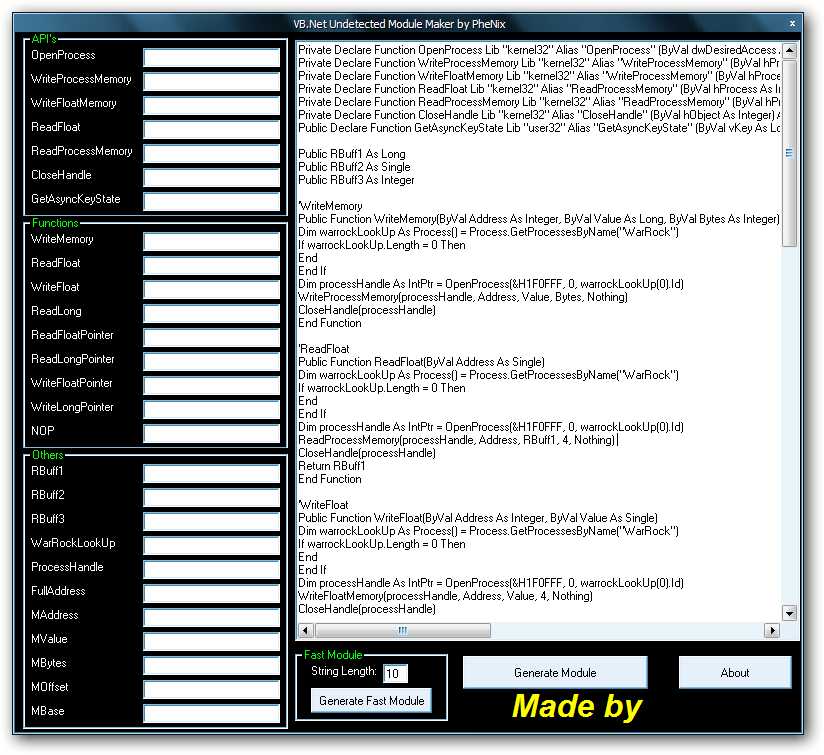Close the Module Maker window

coord(792,22)
